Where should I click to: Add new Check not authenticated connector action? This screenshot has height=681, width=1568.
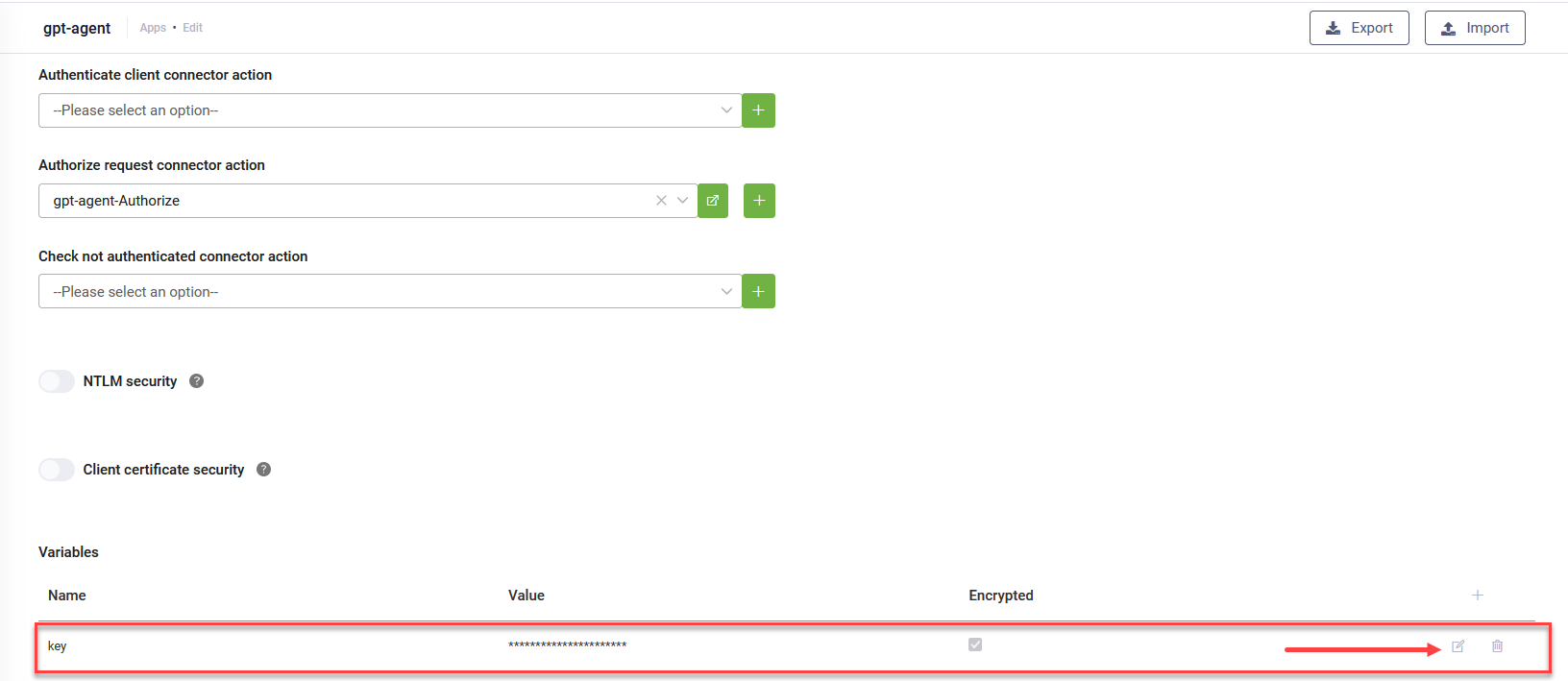(758, 291)
